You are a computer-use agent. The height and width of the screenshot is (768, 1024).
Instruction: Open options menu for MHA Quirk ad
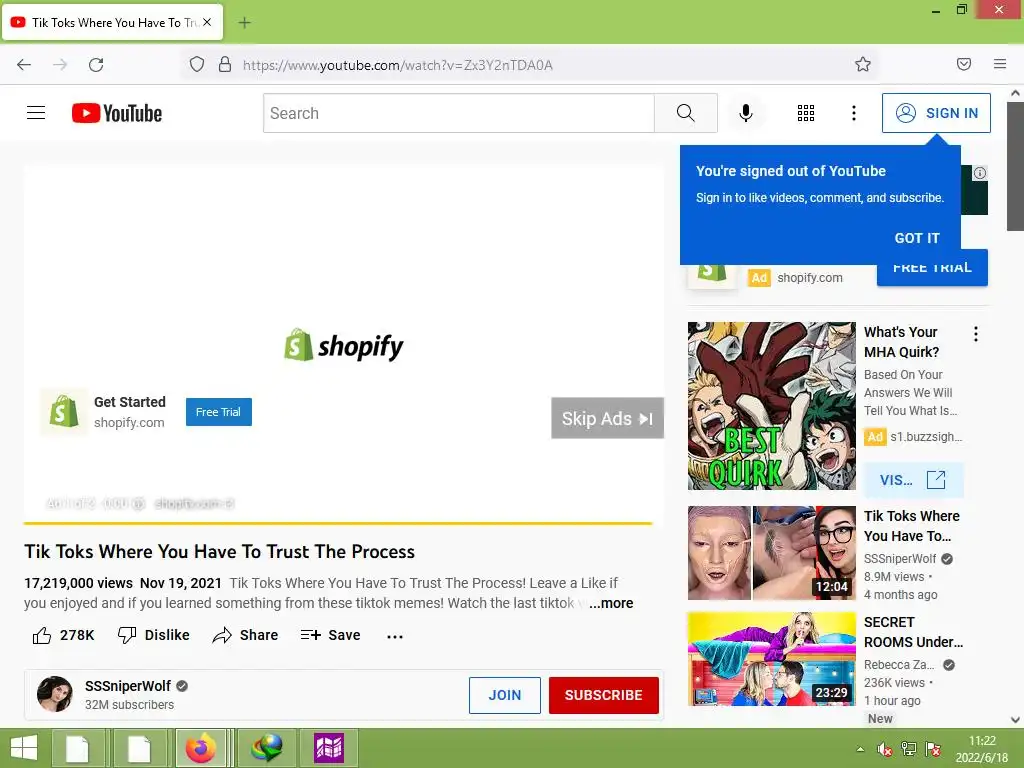point(976,334)
